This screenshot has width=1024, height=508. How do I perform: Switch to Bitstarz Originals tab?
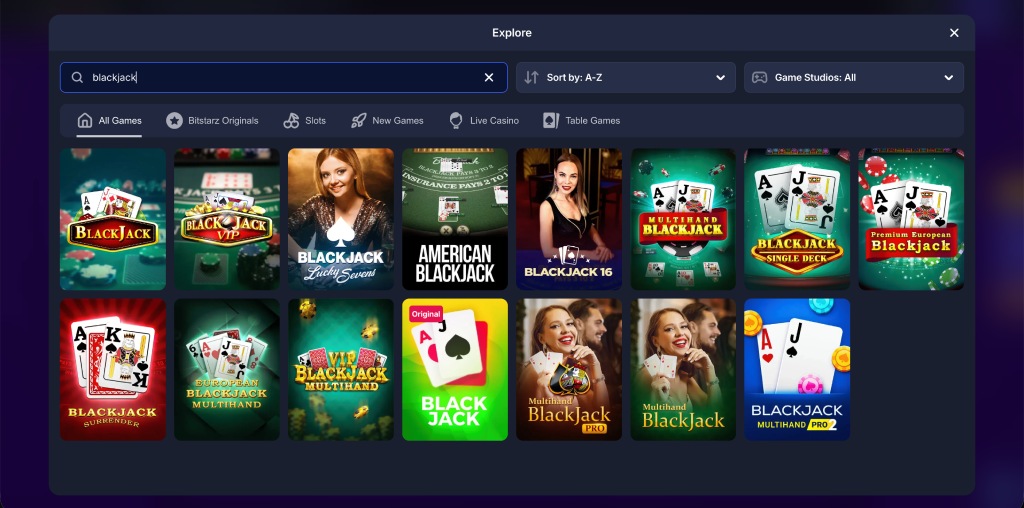[x=212, y=121]
